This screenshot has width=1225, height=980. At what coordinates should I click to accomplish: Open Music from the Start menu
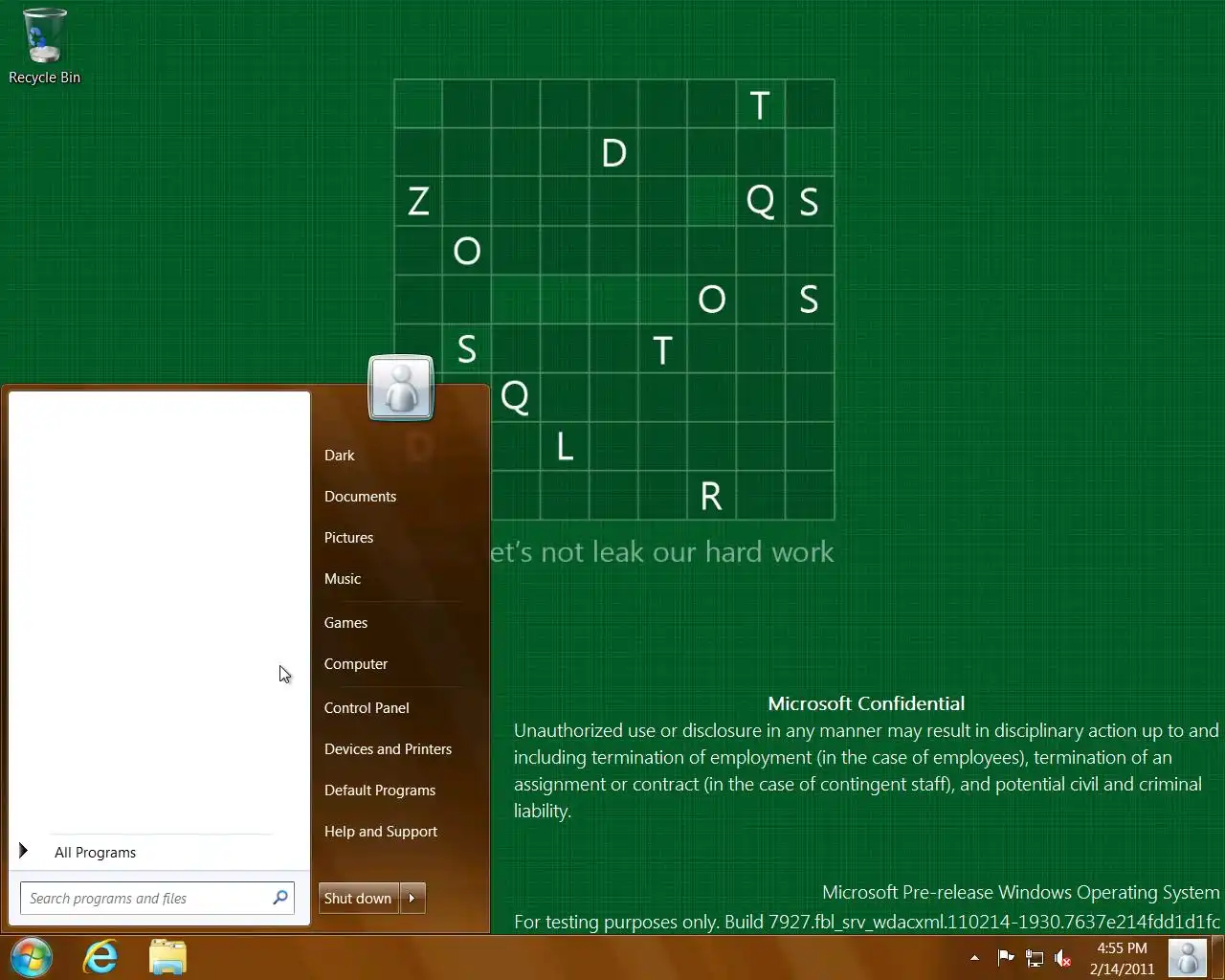pos(343,579)
